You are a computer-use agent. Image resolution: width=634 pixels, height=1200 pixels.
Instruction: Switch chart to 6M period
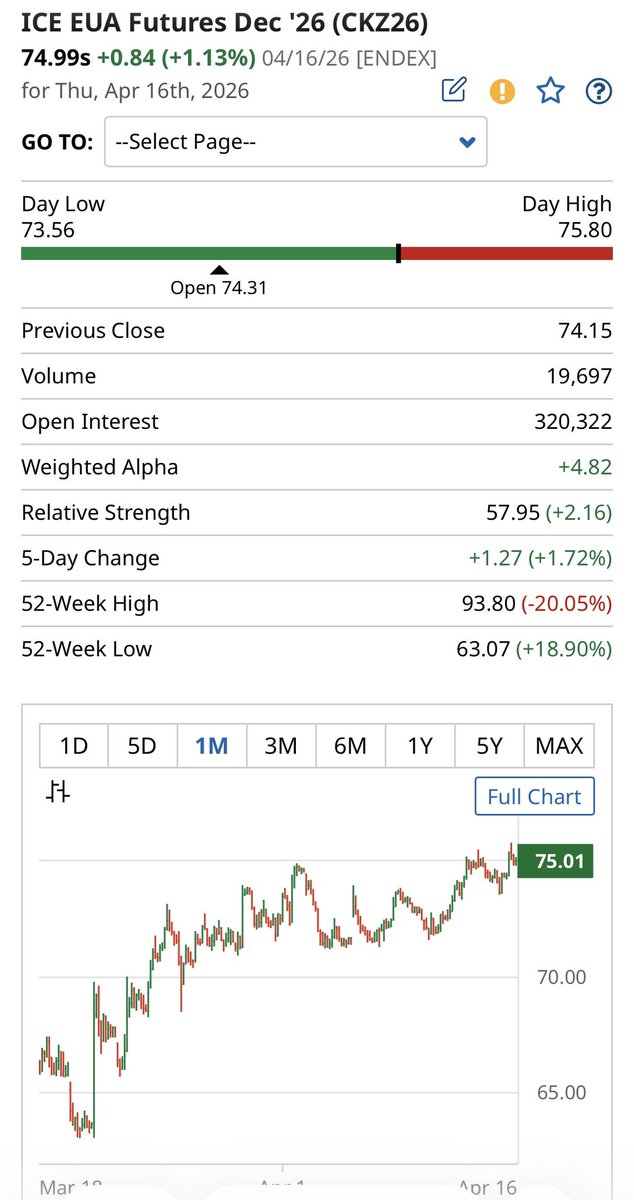point(350,746)
